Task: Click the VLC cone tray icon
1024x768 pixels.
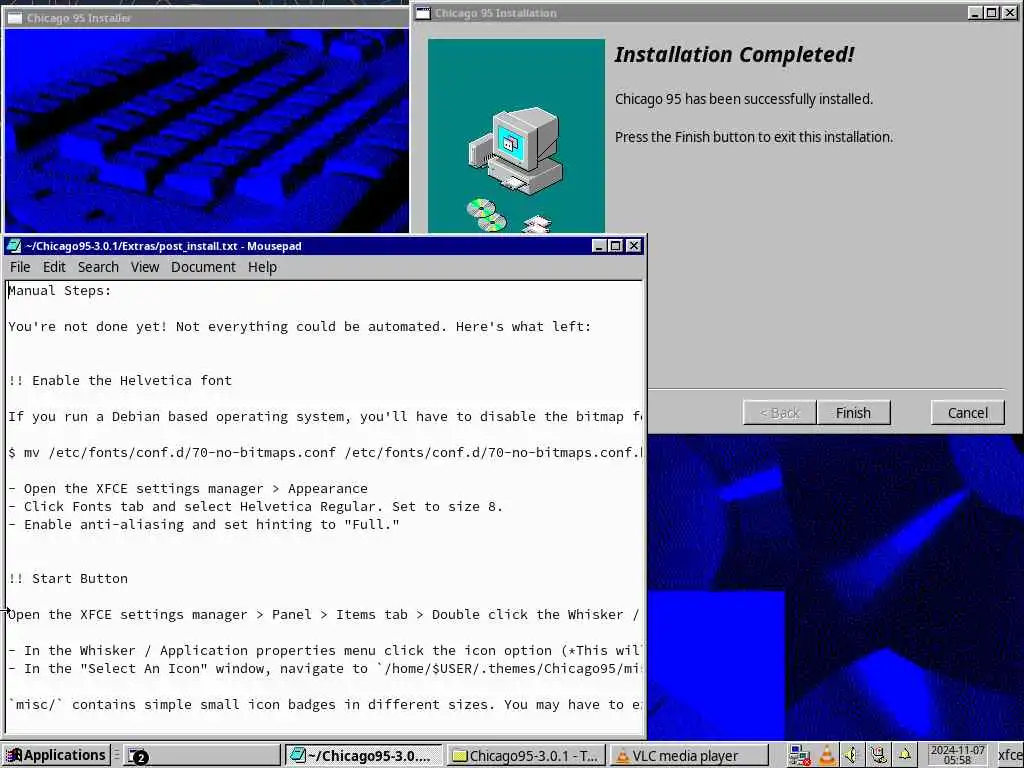Action: click(827, 756)
